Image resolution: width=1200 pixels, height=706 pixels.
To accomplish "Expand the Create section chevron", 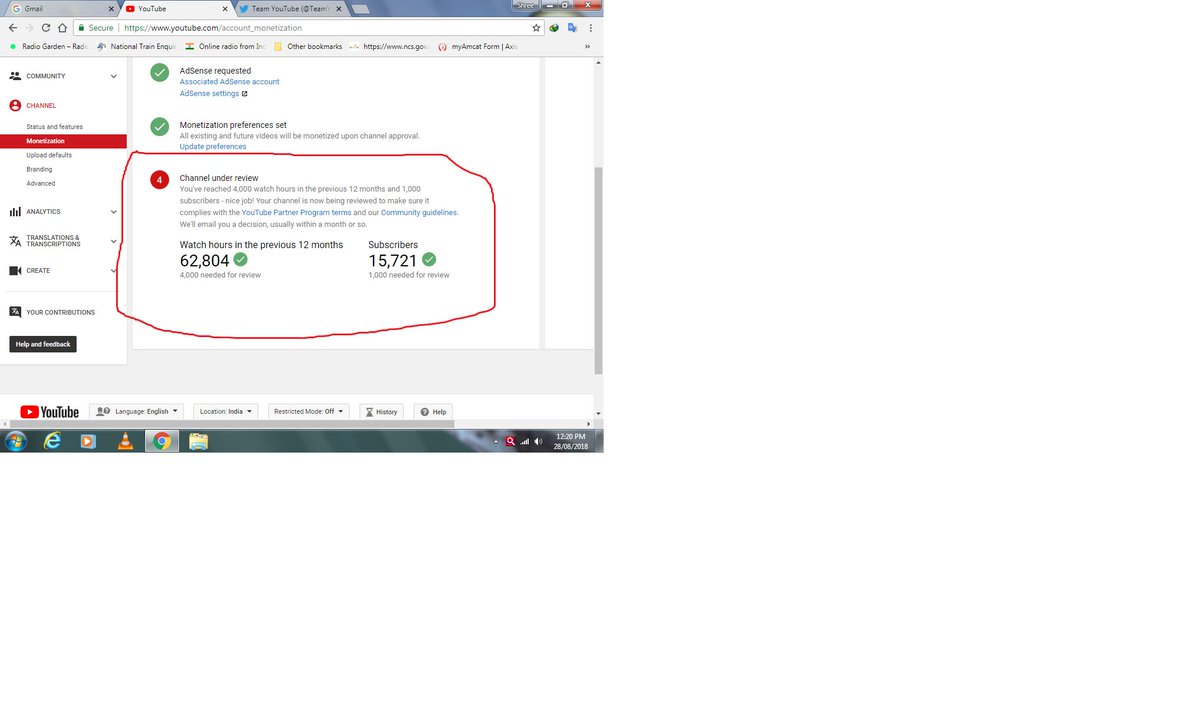I will [x=114, y=271].
